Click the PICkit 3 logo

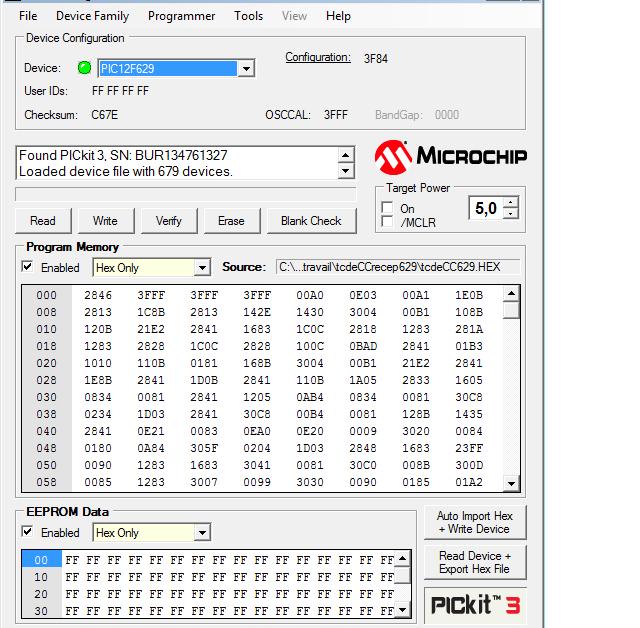(x=475, y=605)
